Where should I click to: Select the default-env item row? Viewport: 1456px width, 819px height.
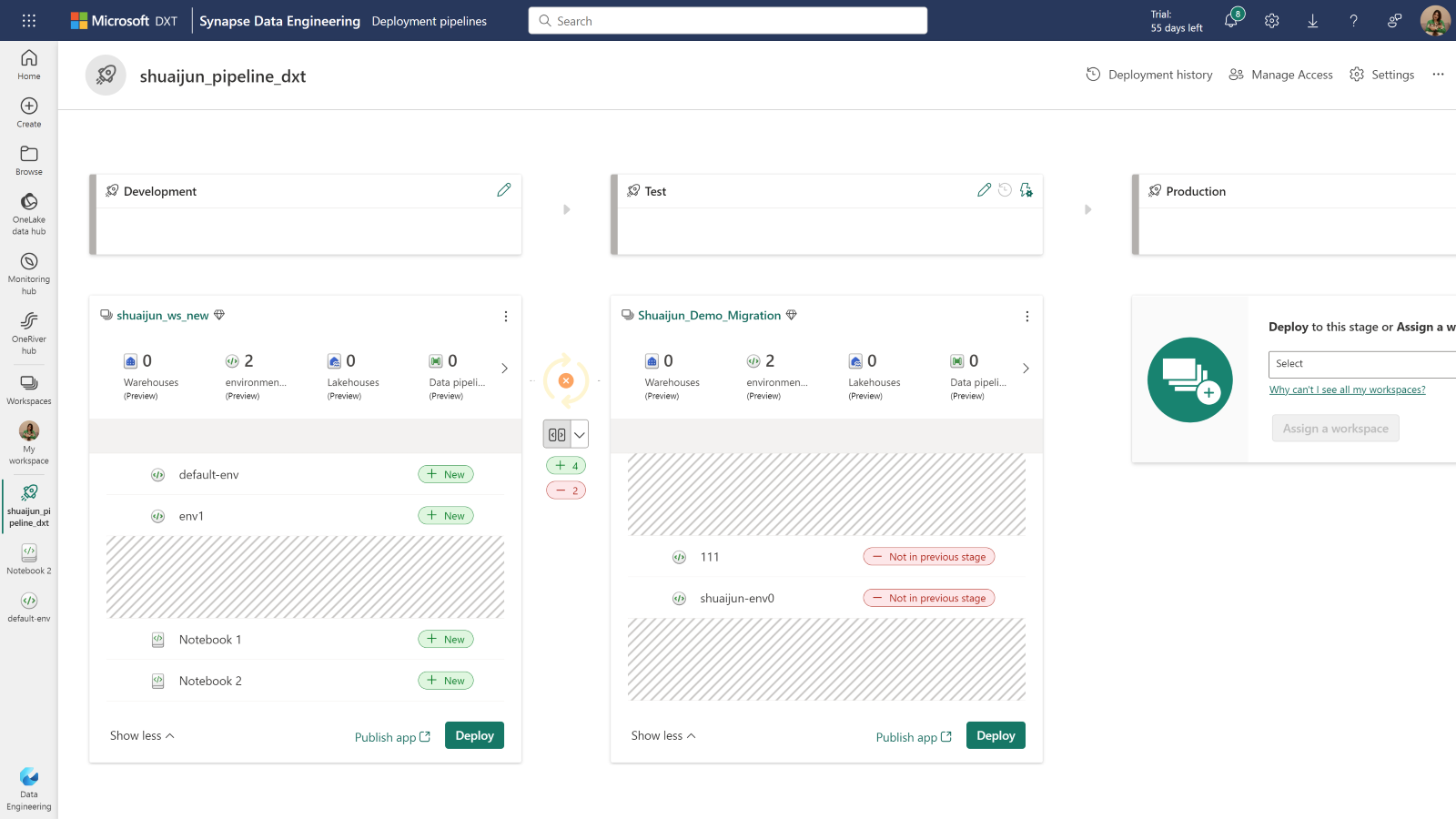(x=305, y=474)
